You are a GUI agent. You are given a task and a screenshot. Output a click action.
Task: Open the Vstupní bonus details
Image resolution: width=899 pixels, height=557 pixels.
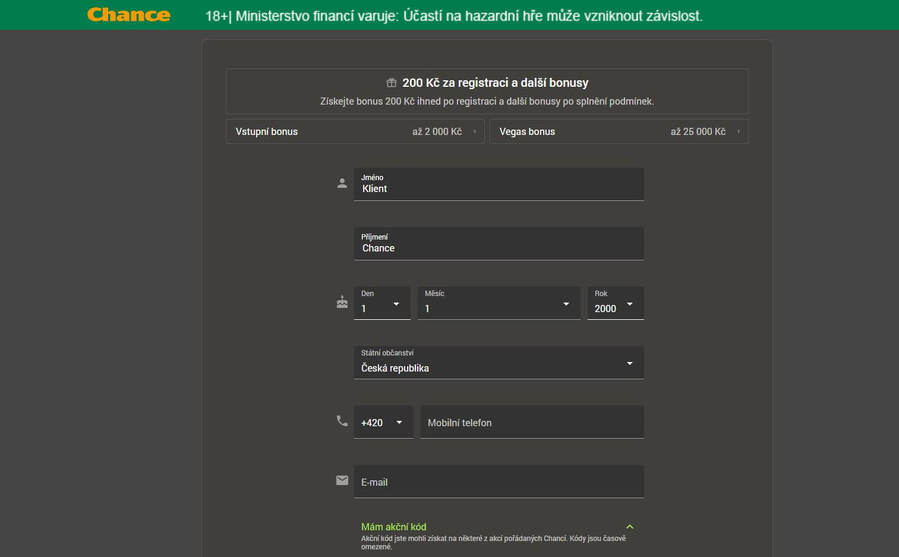coord(355,131)
